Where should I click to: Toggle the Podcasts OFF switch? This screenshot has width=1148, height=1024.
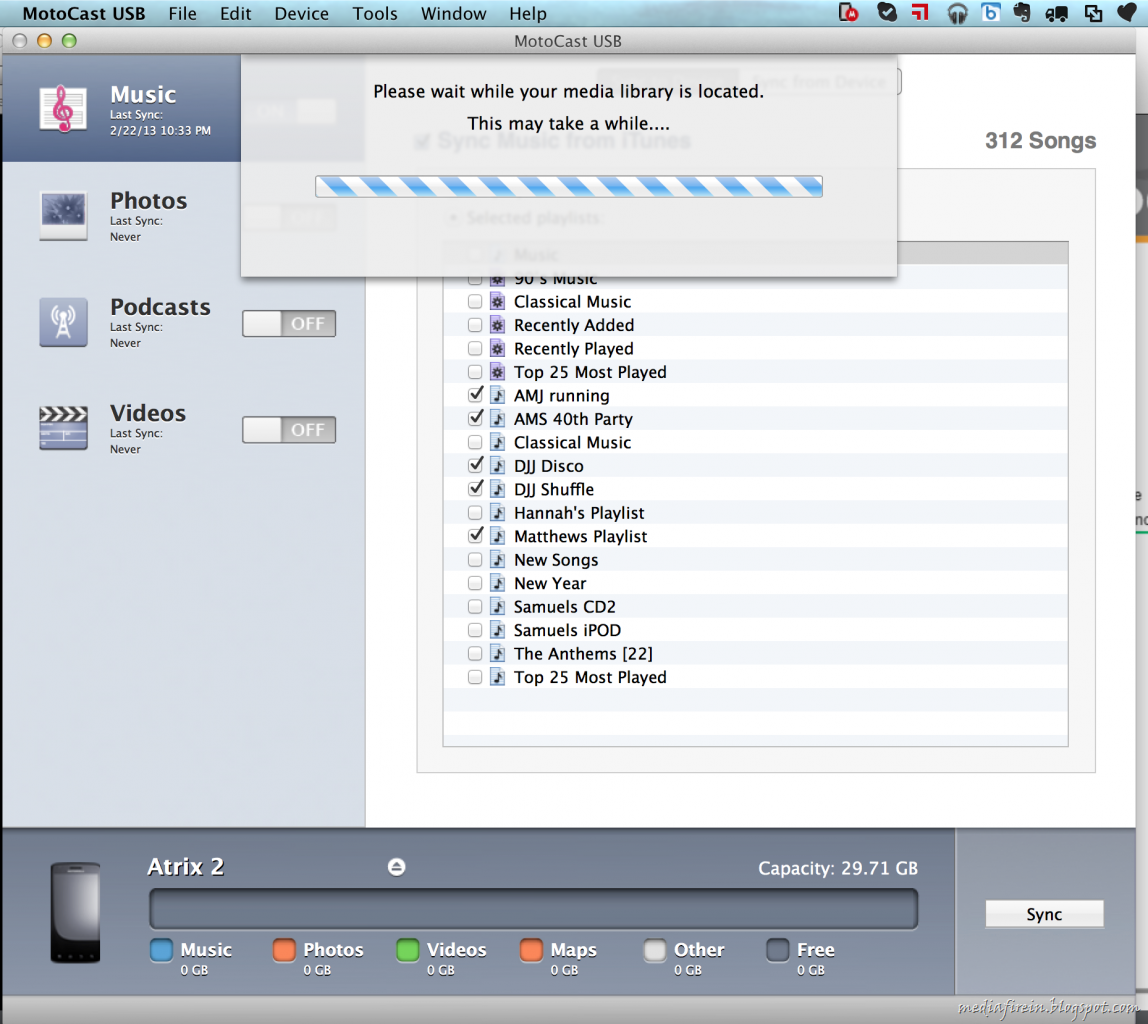point(289,323)
